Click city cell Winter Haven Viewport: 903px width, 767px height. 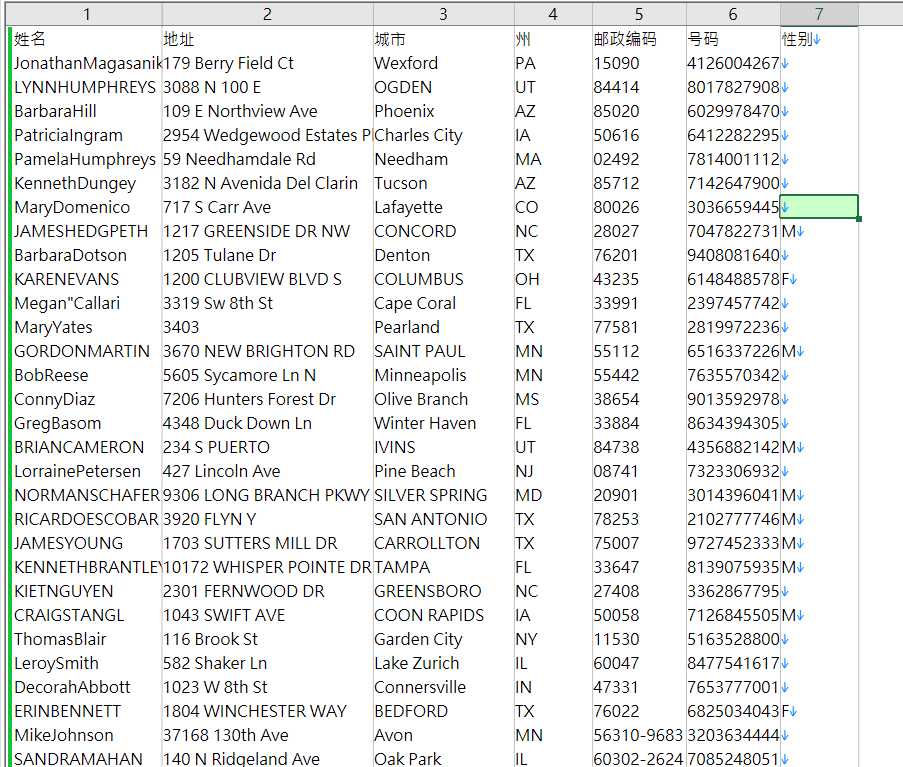(x=443, y=423)
